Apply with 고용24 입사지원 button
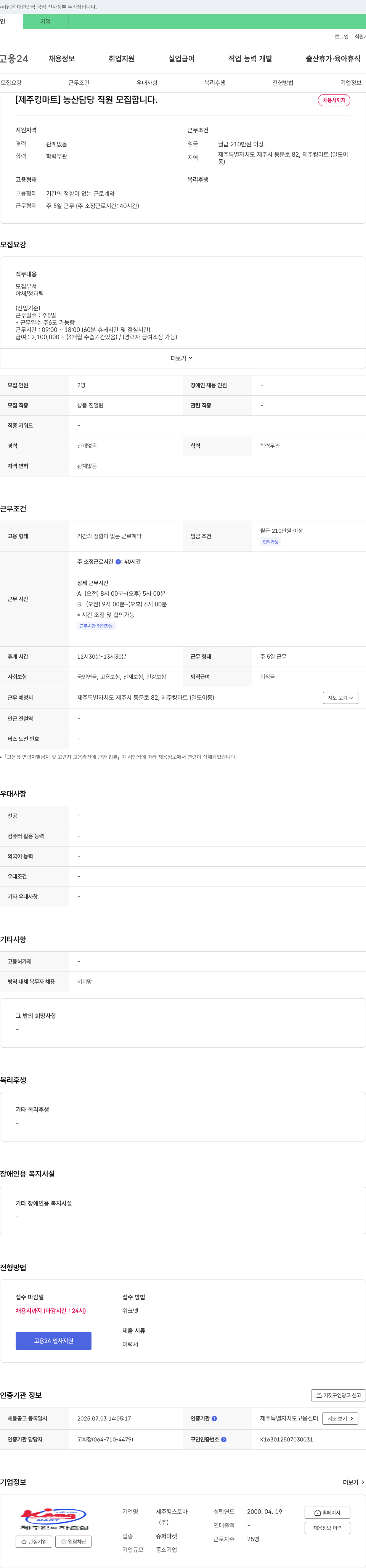Image resolution: width=366 pixels, height=1568 pixels. pyautogui.click(x=54, y=1341)
